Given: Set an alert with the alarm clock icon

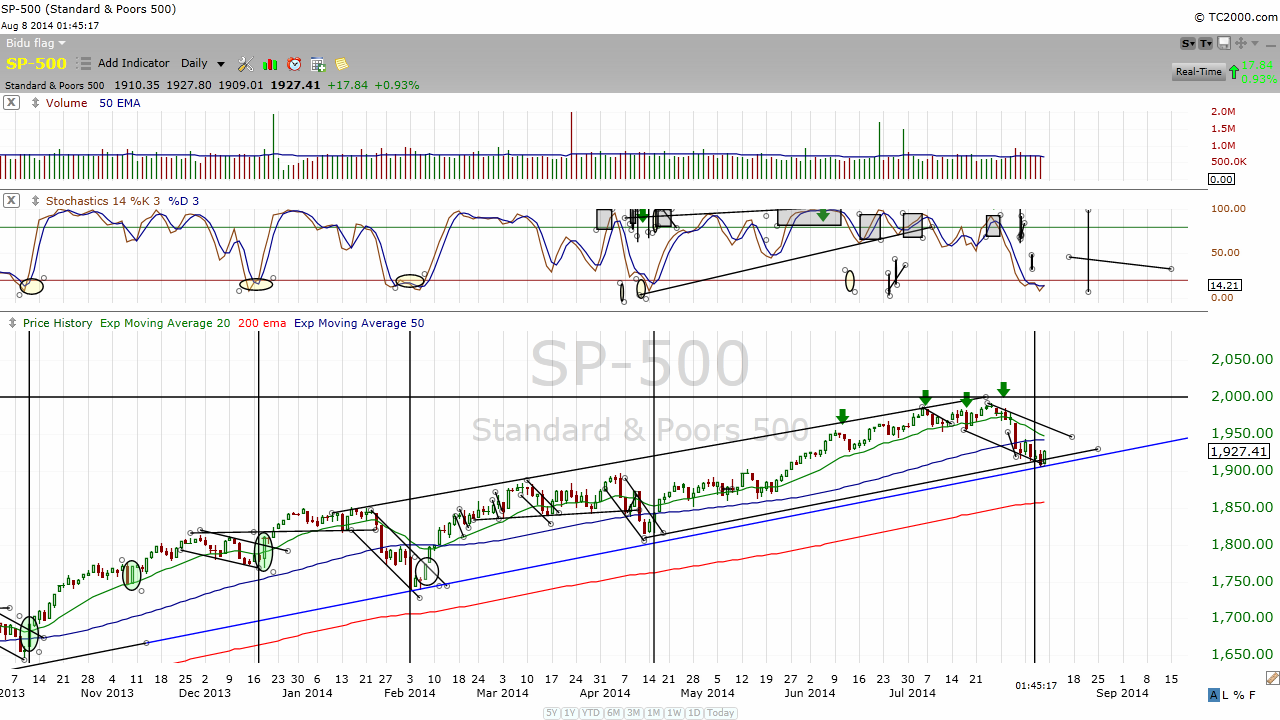Looking at the screenshot, I should pyautogui.click(x=294, y=64).
